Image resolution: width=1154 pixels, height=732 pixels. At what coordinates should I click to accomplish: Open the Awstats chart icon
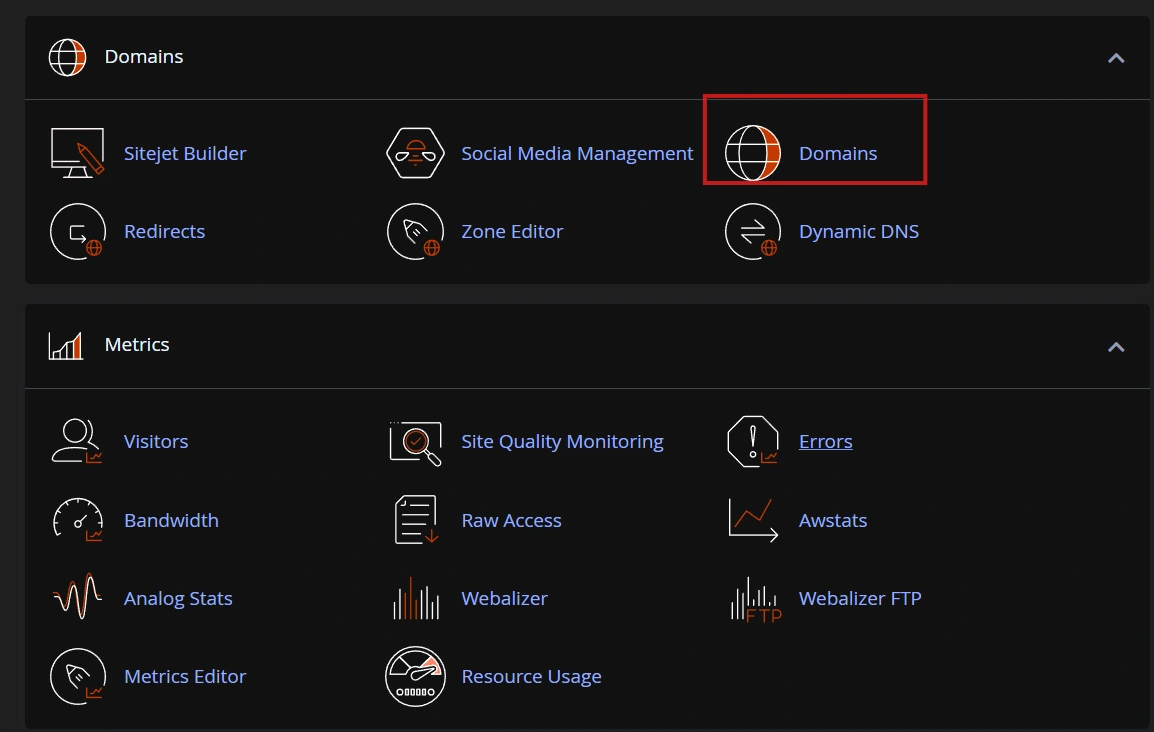[752, 520]
